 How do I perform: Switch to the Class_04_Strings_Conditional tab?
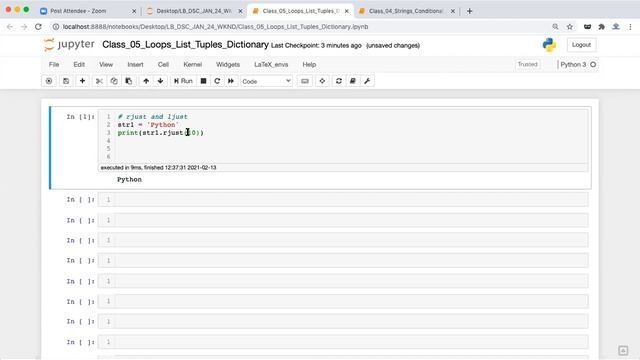click(407, 11)
